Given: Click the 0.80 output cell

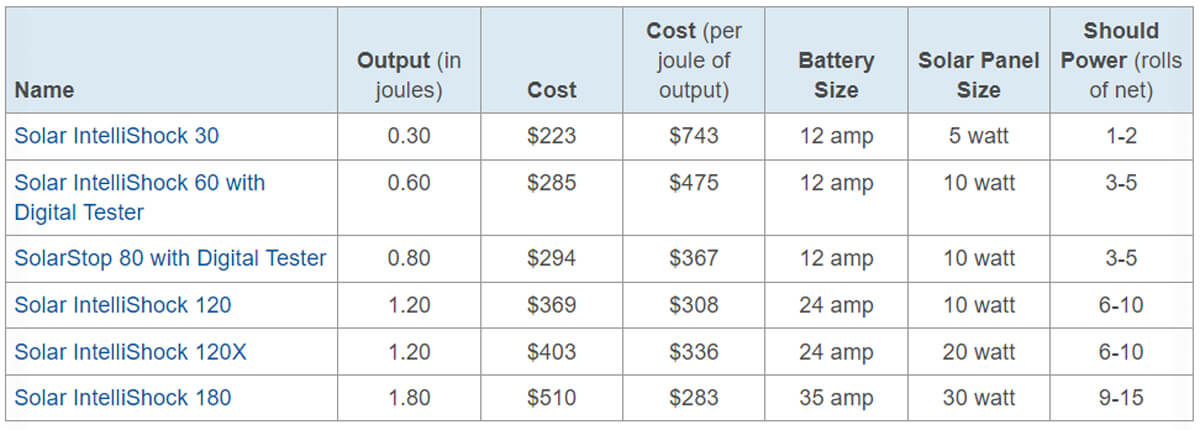Looking at the screenshot, I should tap(409, 258).
